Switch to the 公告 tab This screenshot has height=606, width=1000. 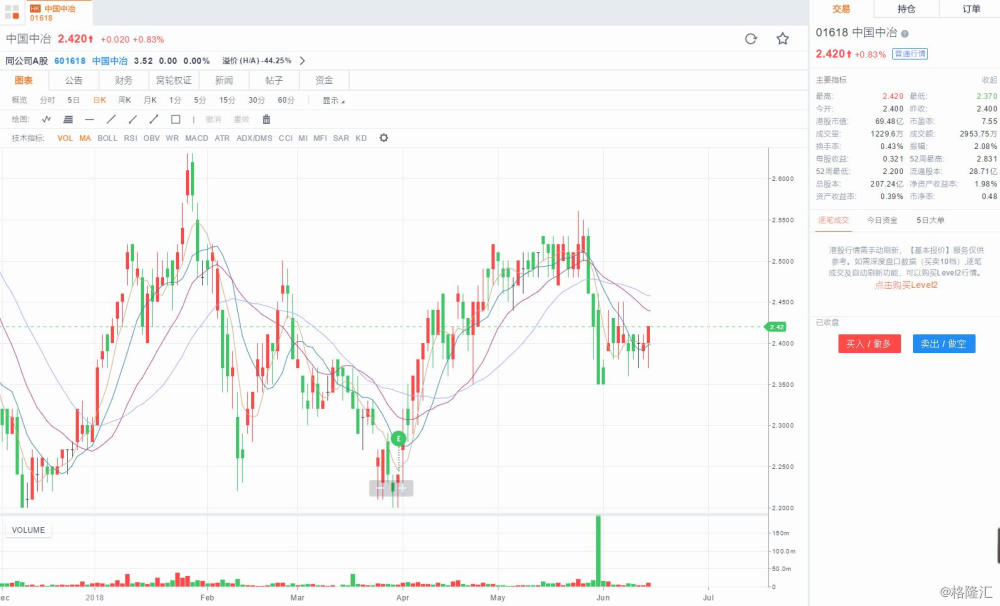(74, 80)
